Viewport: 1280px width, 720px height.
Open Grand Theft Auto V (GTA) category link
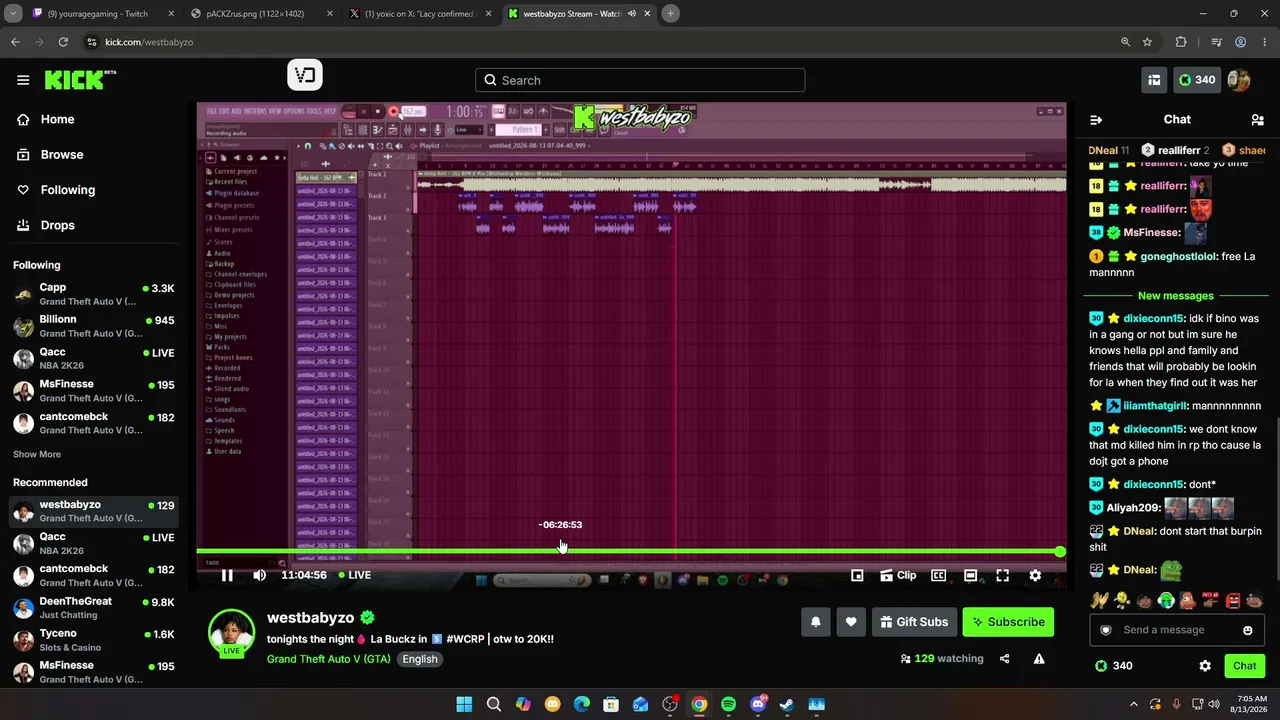(329, 659)
